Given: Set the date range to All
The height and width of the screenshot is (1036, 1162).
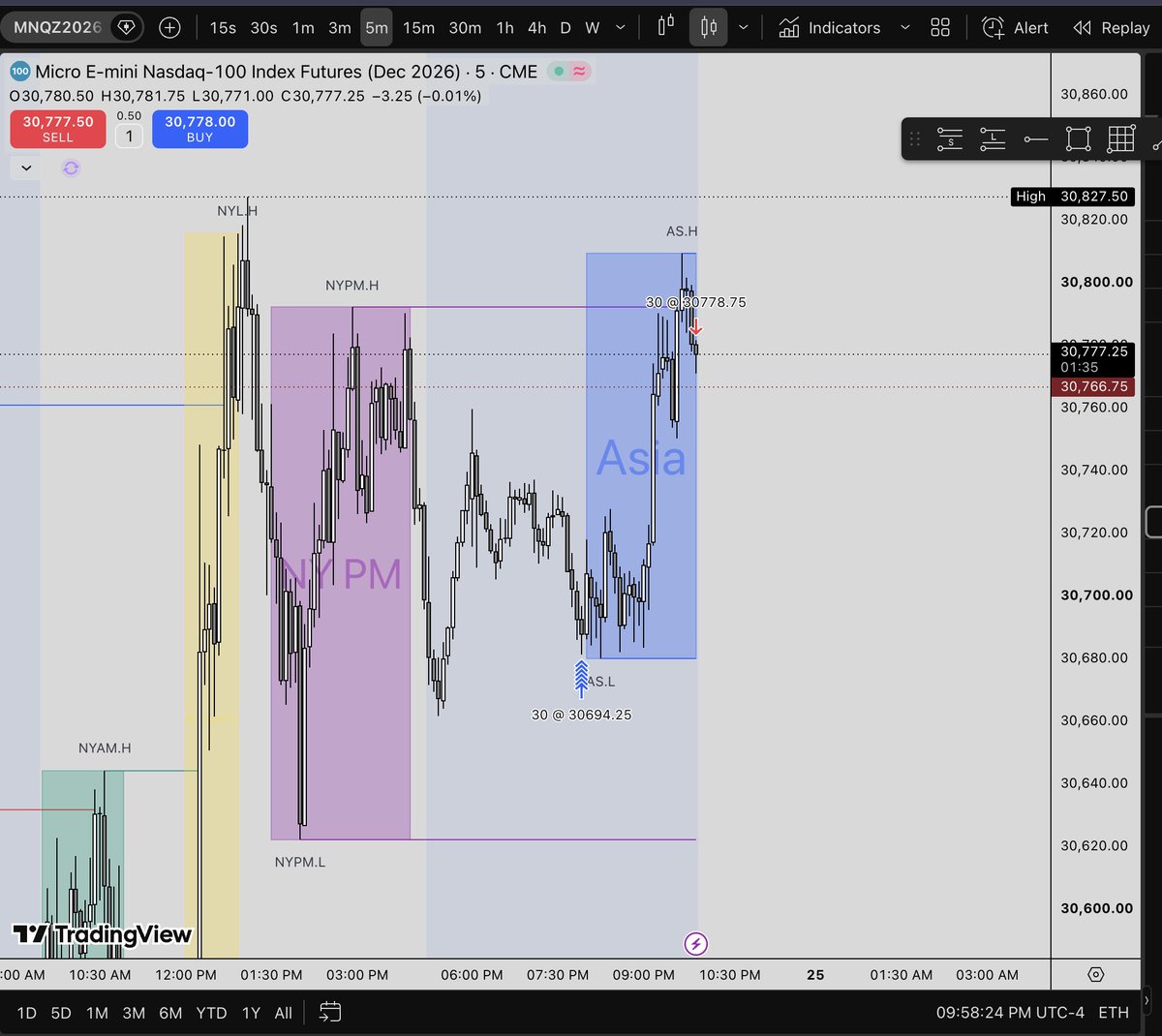Looking at the screenshot, I should pyautogui.click(x=283, y=1013).
